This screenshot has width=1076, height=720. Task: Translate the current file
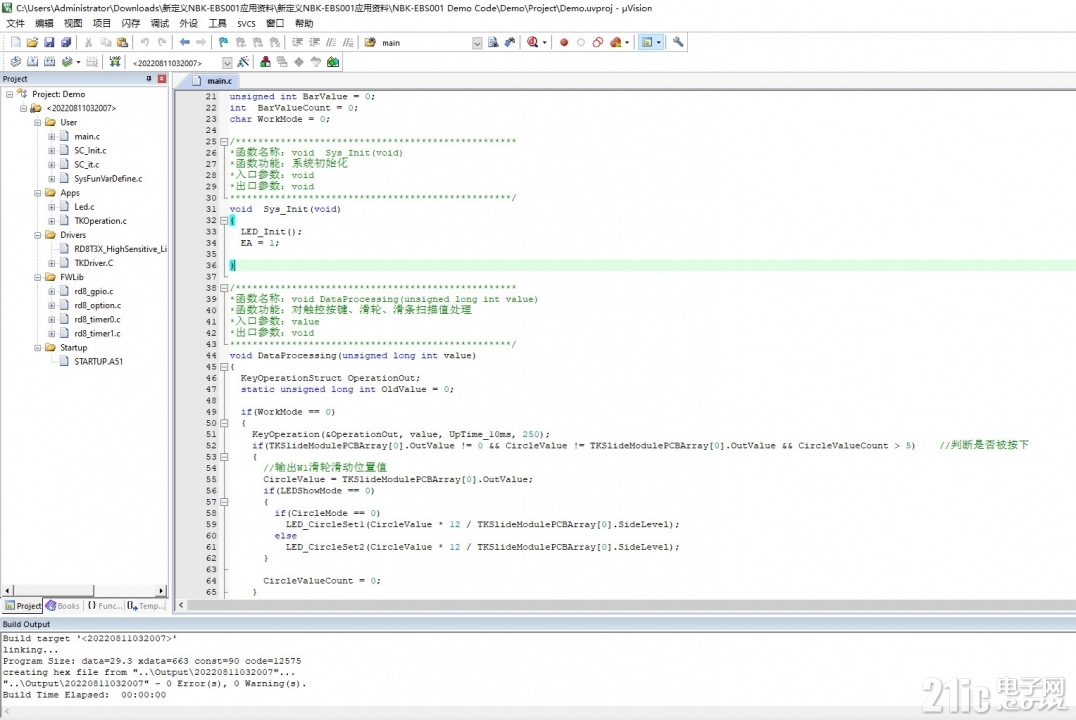pyautogui.click(x=15, y=62)
